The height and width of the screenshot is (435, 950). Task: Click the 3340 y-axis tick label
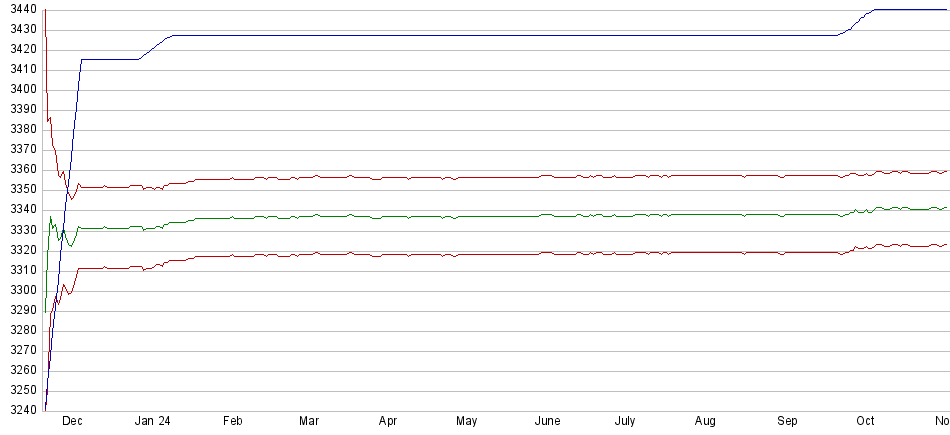click(x=20, y=210)
